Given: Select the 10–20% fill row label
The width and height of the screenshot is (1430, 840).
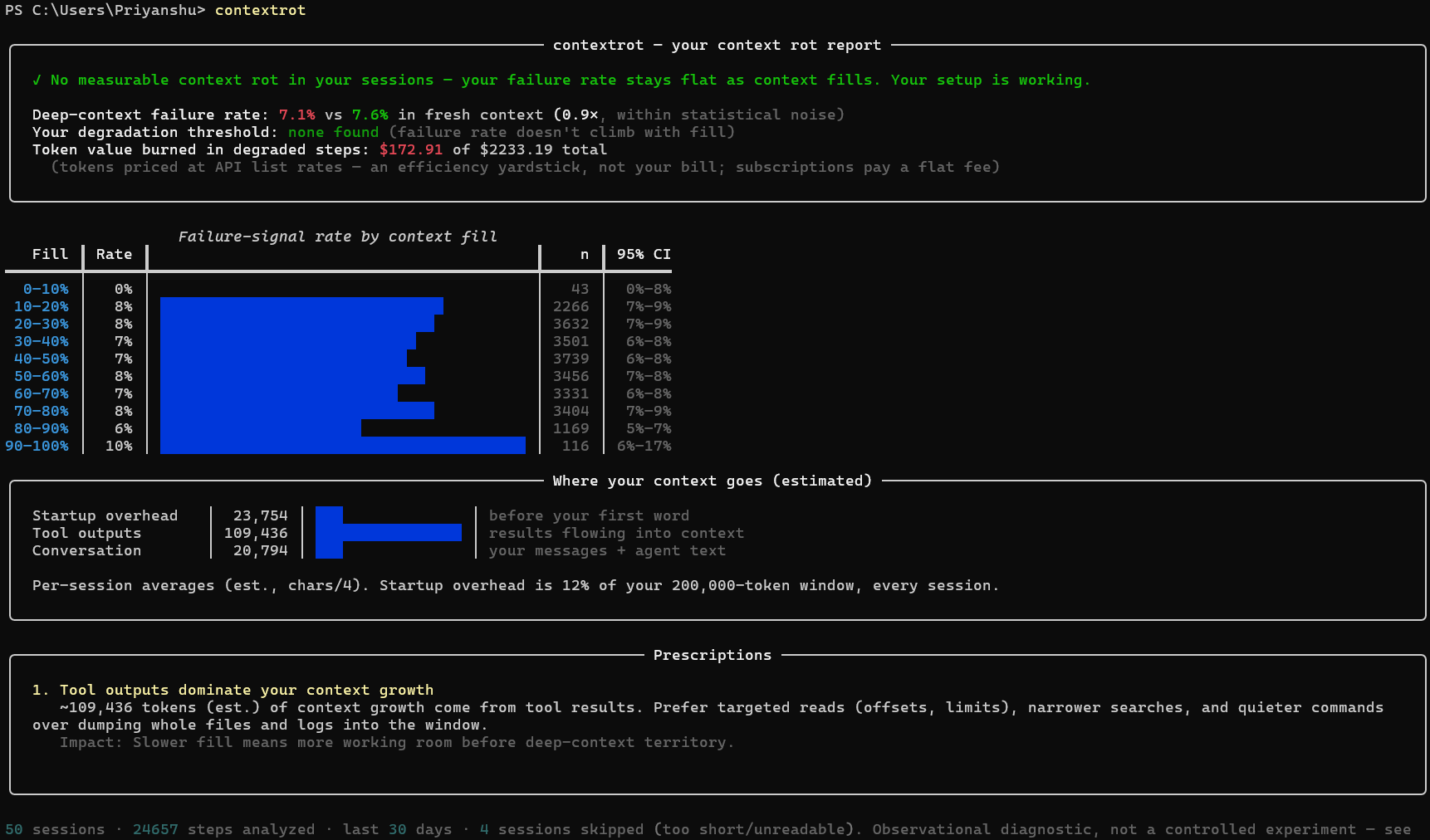Looking at the screenshot, I should tap(42, 306).
